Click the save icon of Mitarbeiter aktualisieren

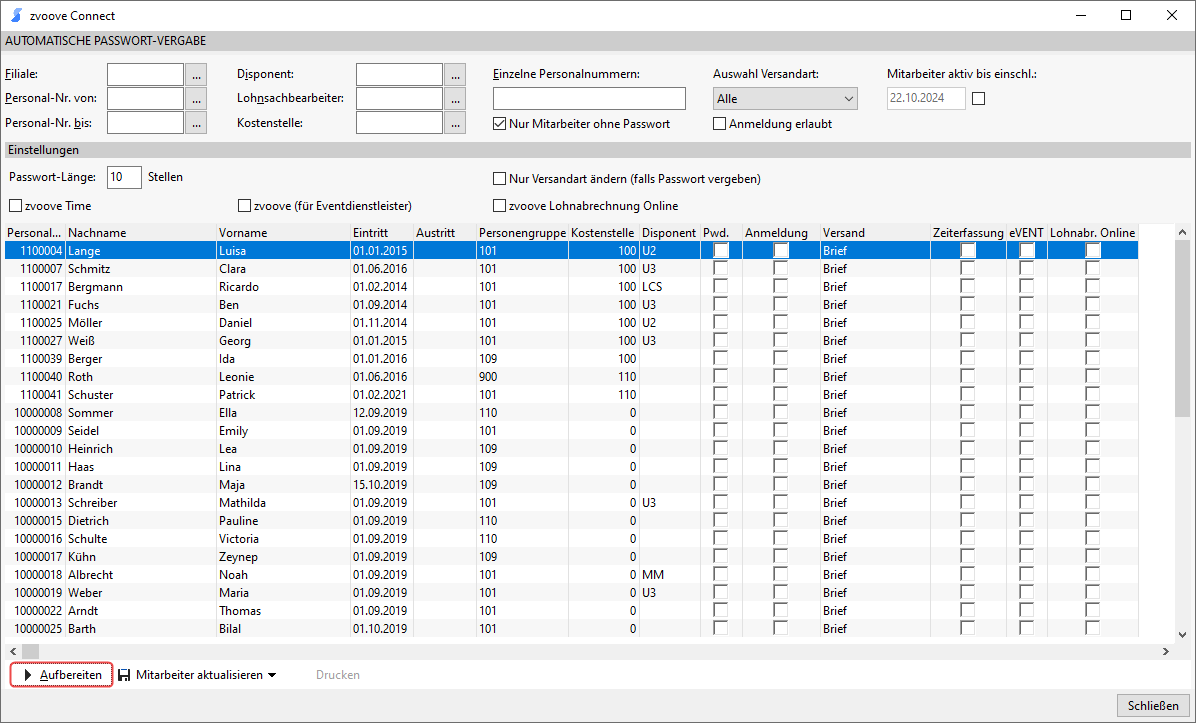(x=124, y=675)
